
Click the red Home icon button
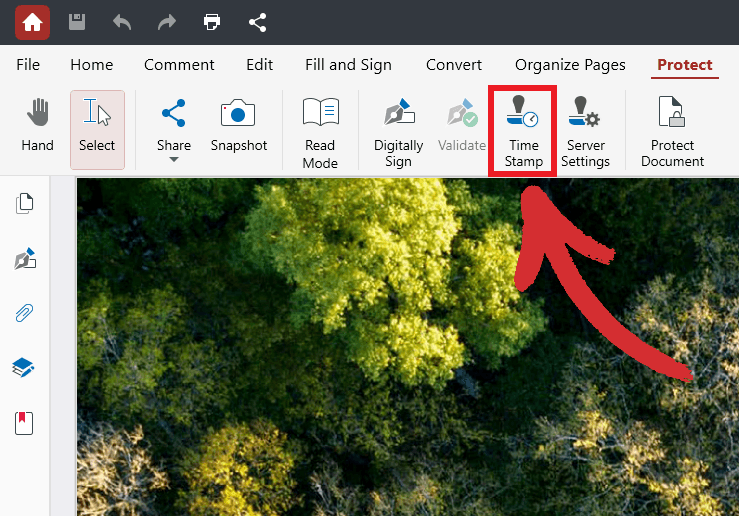point(32,22)
